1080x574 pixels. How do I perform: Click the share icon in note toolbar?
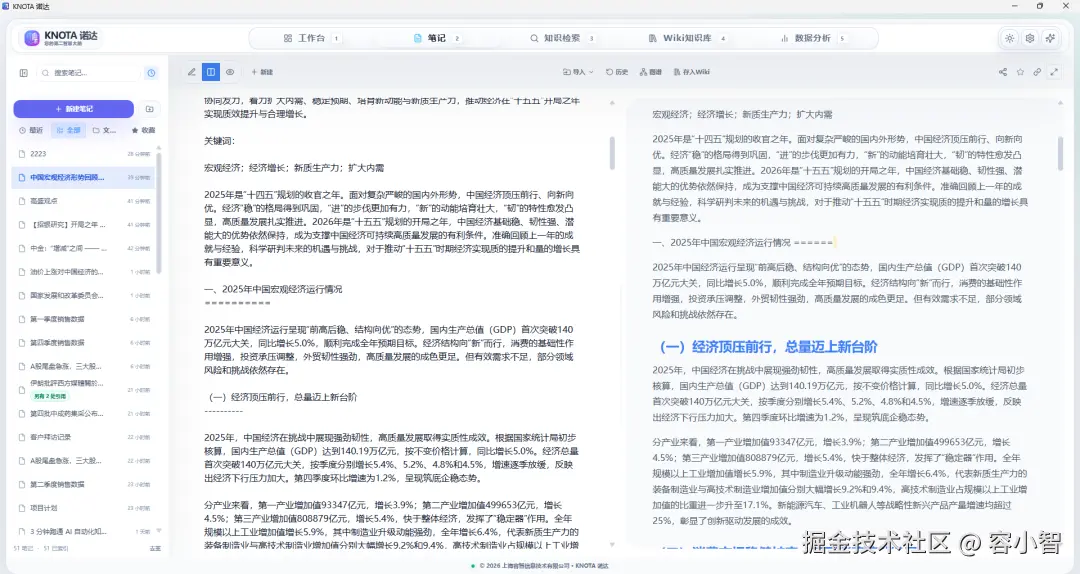coord(1003,72)
